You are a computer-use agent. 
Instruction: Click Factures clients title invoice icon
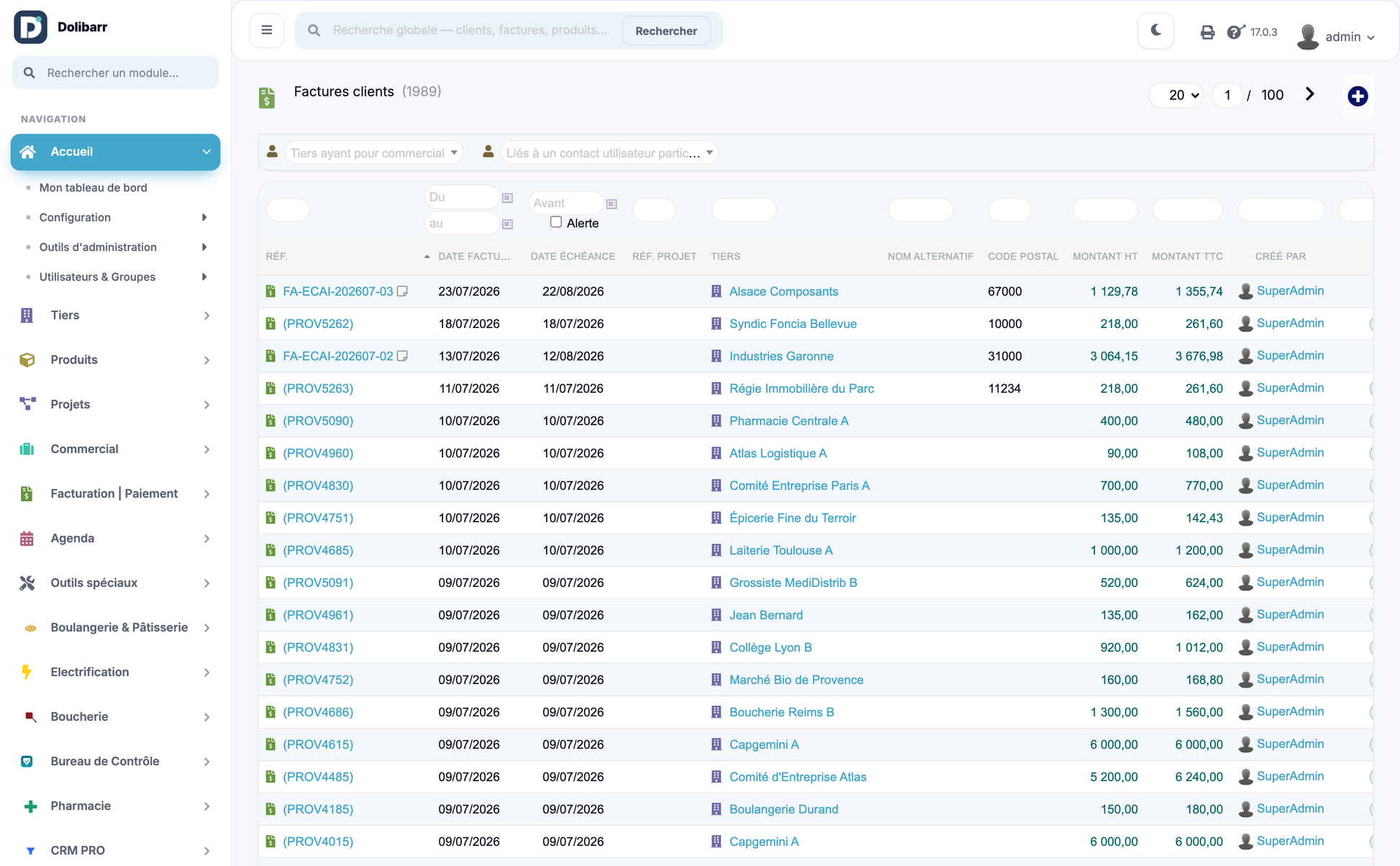(267, 97)
